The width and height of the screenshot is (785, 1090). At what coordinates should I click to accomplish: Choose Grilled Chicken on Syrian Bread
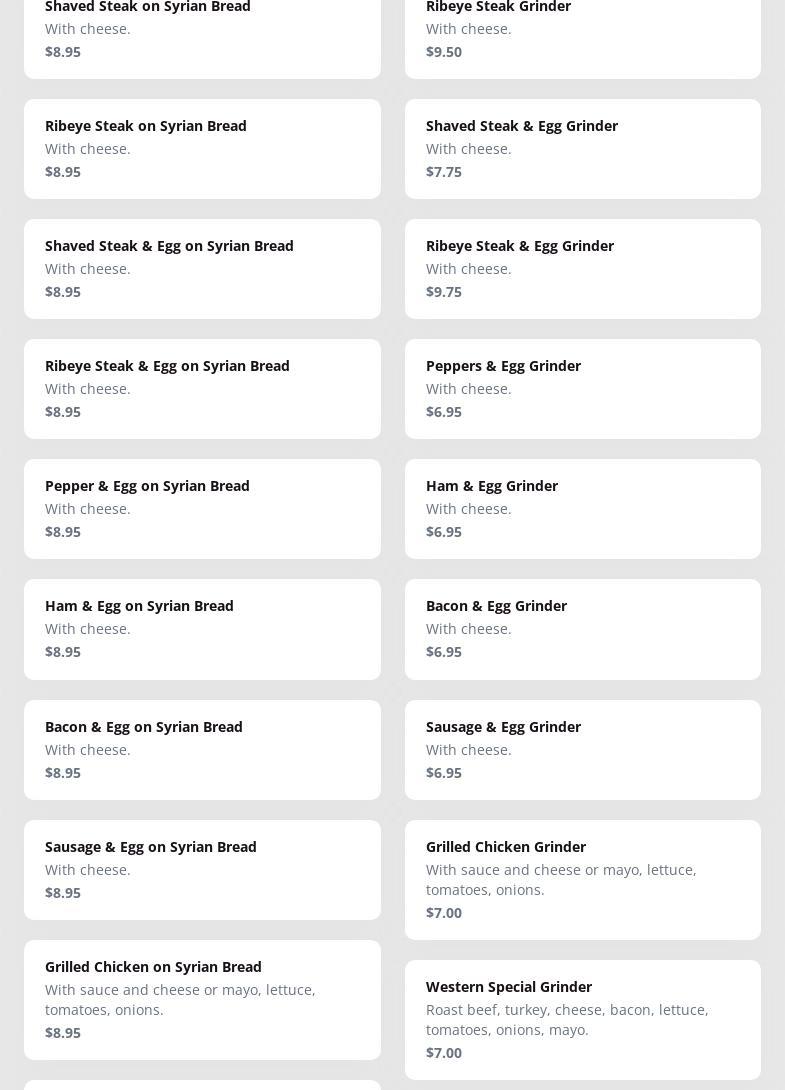point(202,999)
